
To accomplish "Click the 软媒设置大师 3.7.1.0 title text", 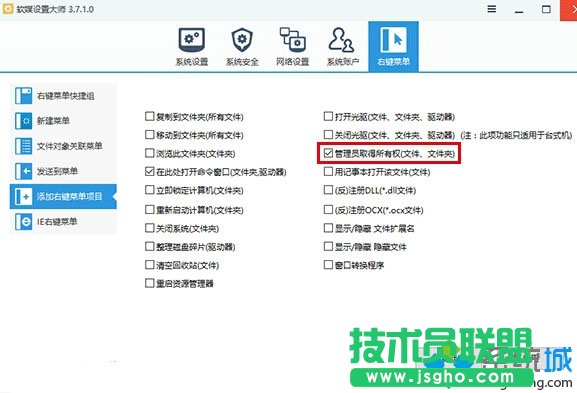I will tap(55, 9).
